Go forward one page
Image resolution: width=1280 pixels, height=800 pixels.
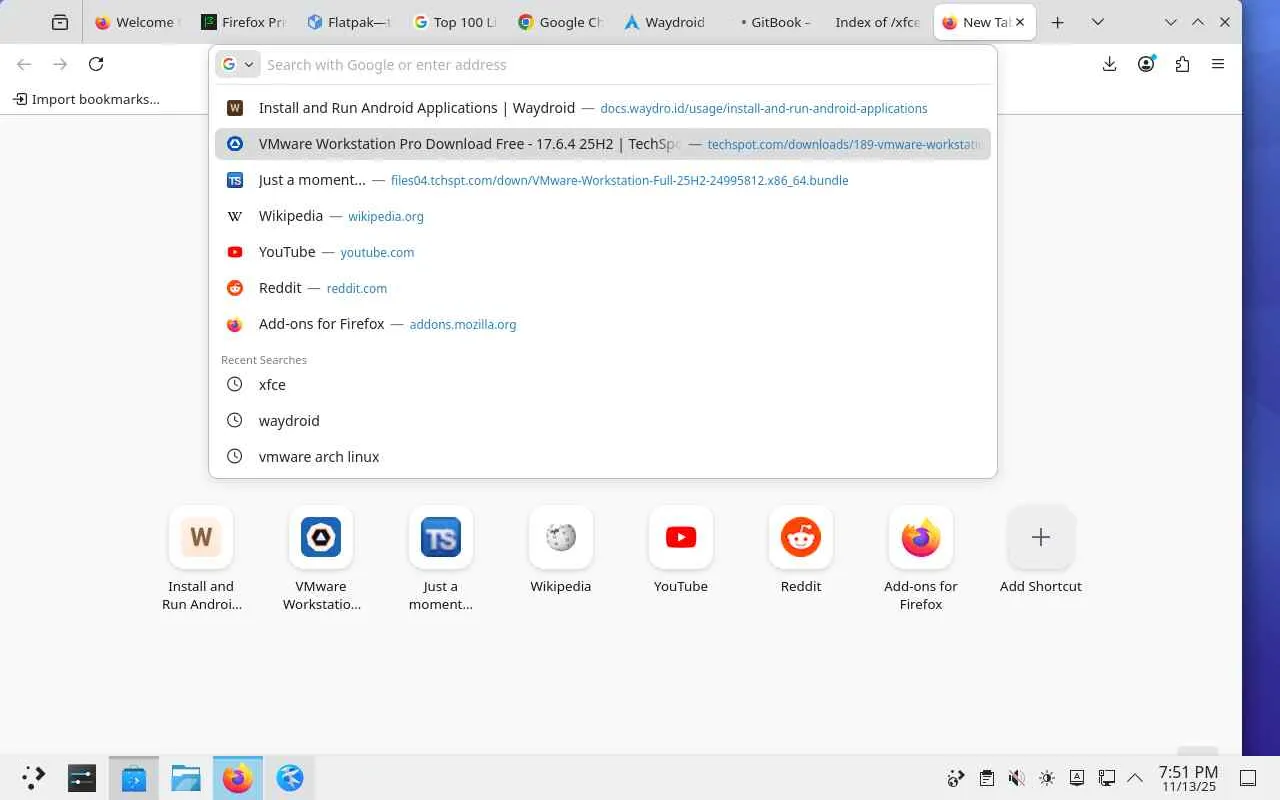pos(60,64)
